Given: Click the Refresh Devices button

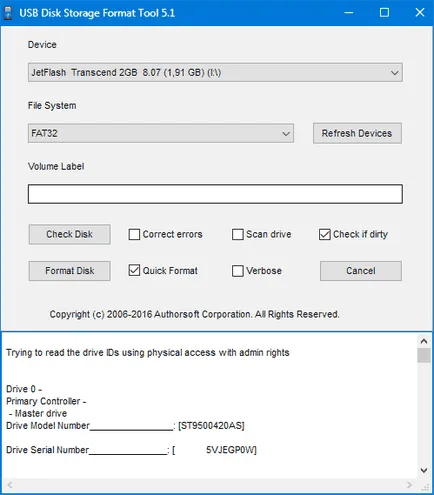Looking at the screenshot, I should 357,133.
